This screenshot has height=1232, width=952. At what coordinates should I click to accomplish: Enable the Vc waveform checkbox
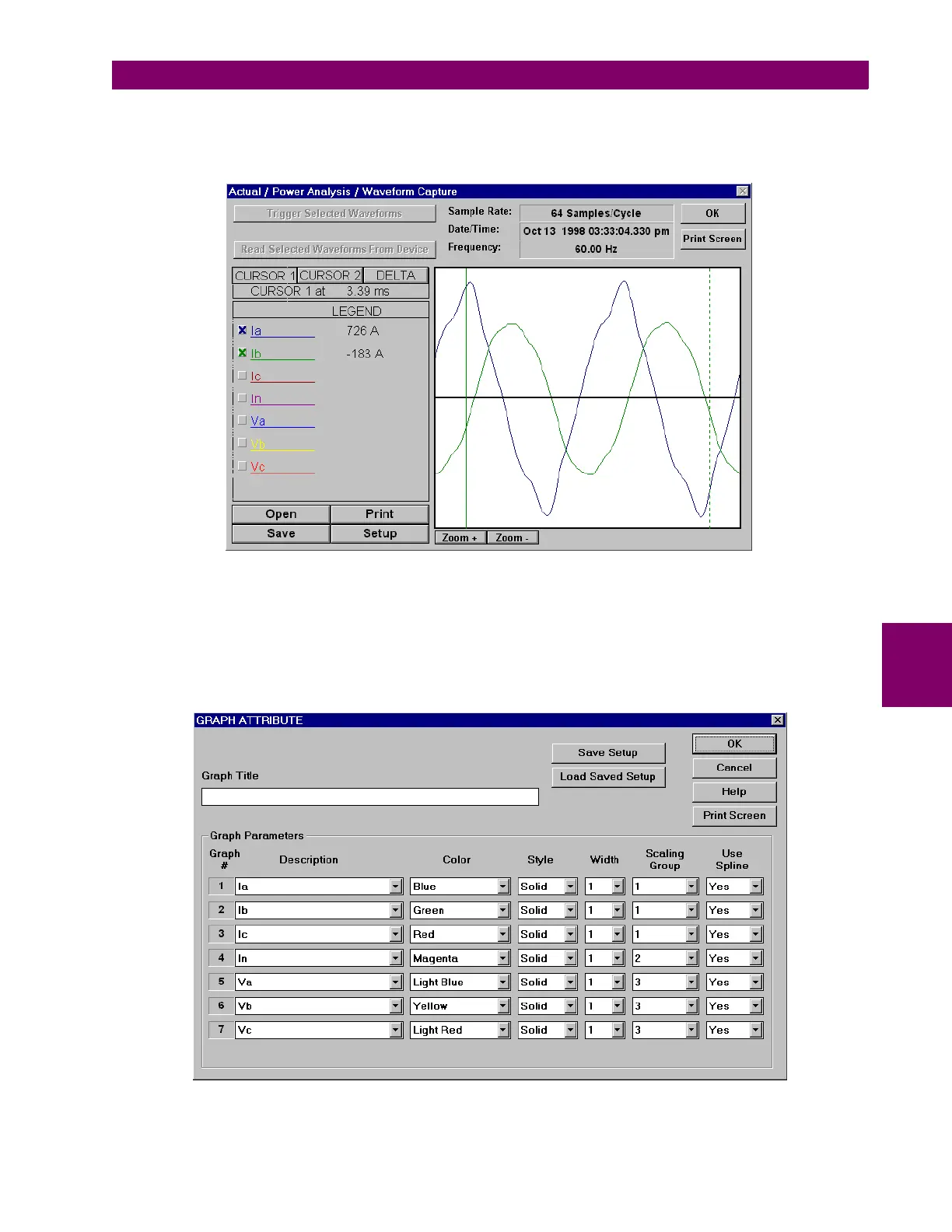[x=242, y=466]
